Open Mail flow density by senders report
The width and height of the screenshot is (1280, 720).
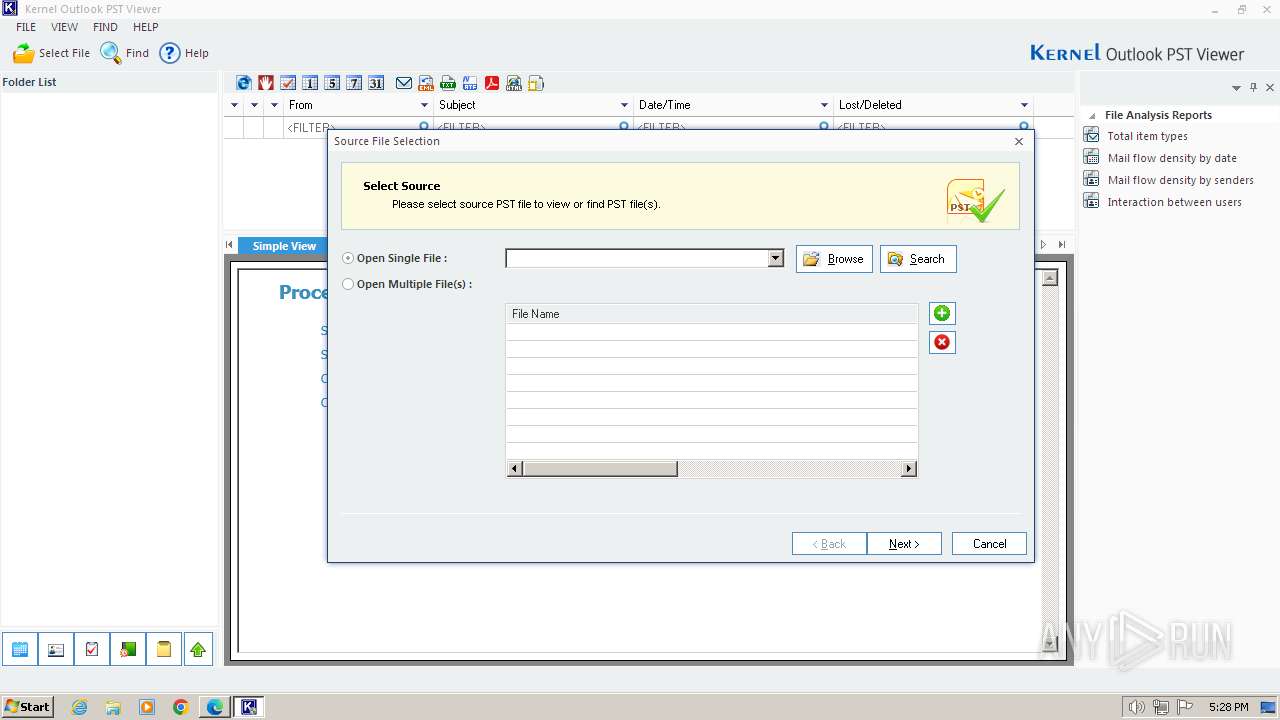pos(1180,180)
